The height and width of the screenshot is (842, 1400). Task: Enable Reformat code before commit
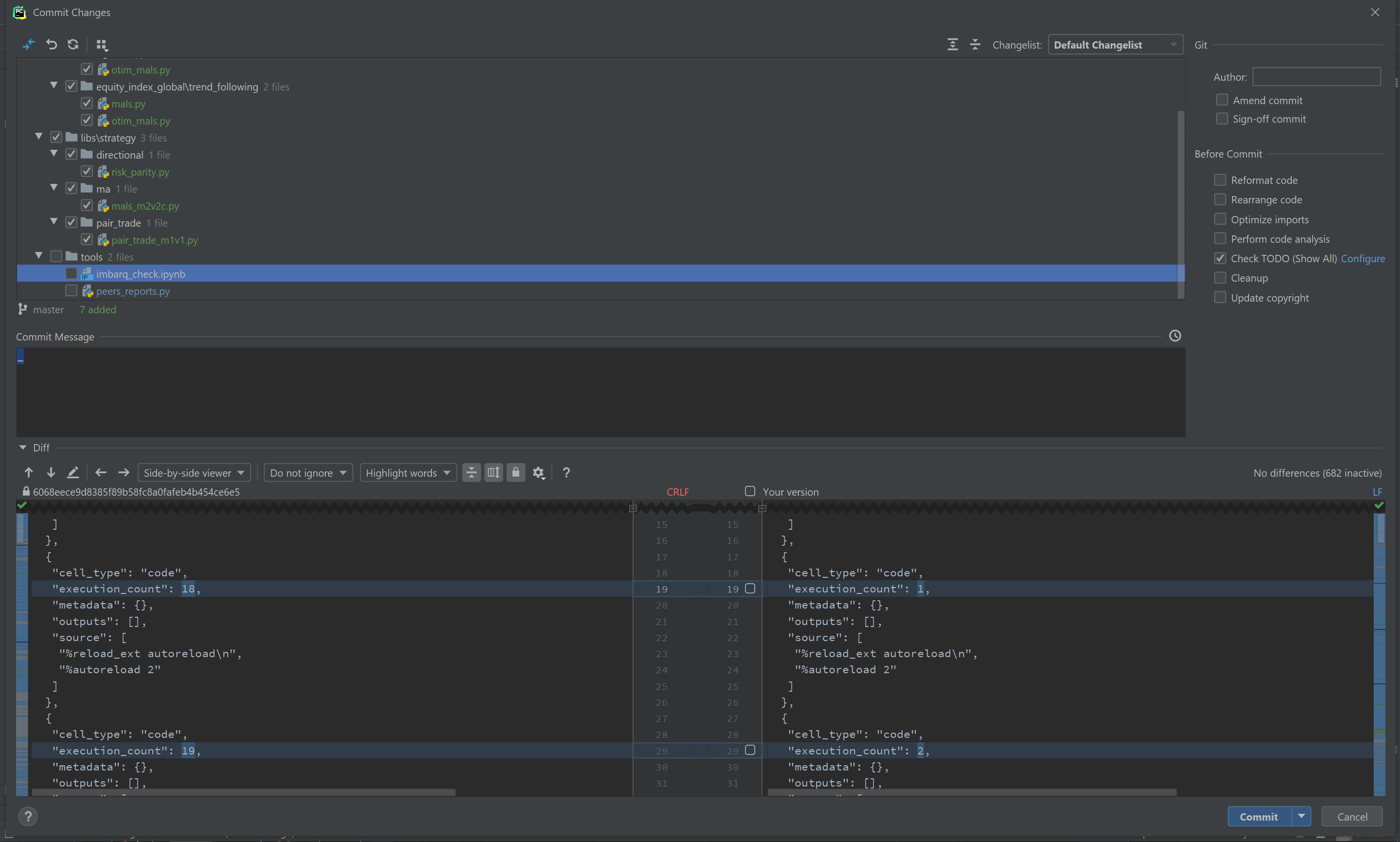[x=1220, y=180]
